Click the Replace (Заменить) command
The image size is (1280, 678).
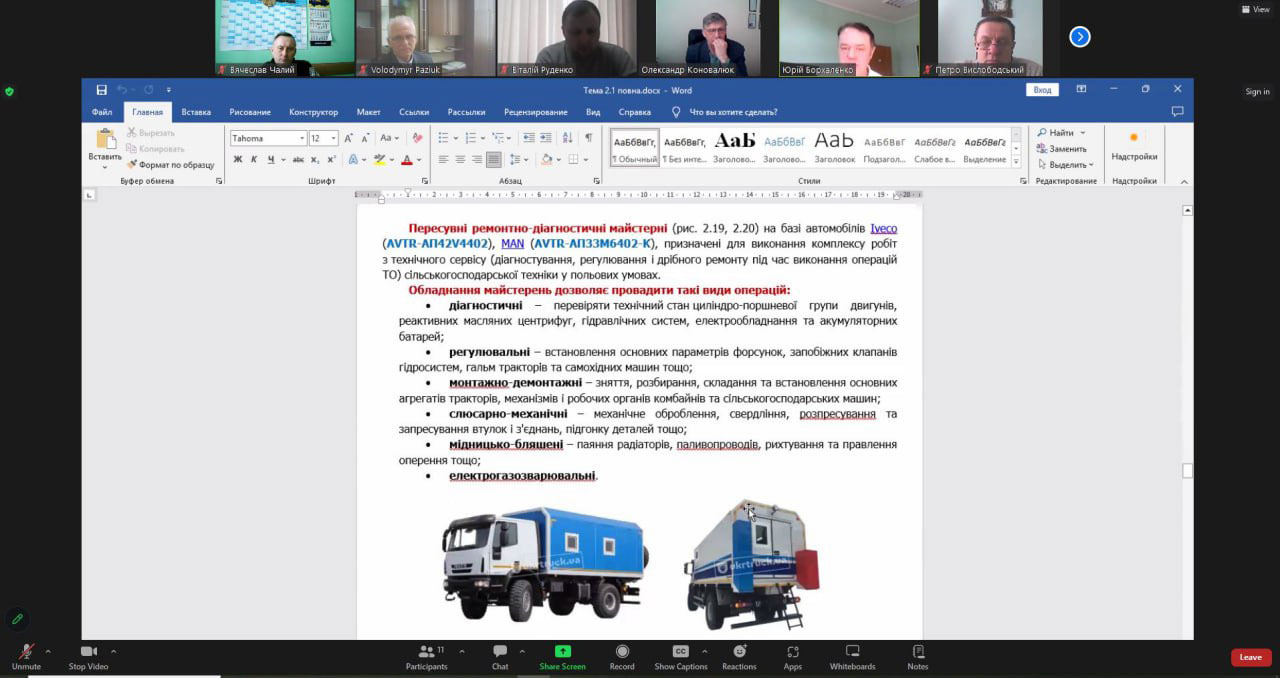(x=1061, y=148)
